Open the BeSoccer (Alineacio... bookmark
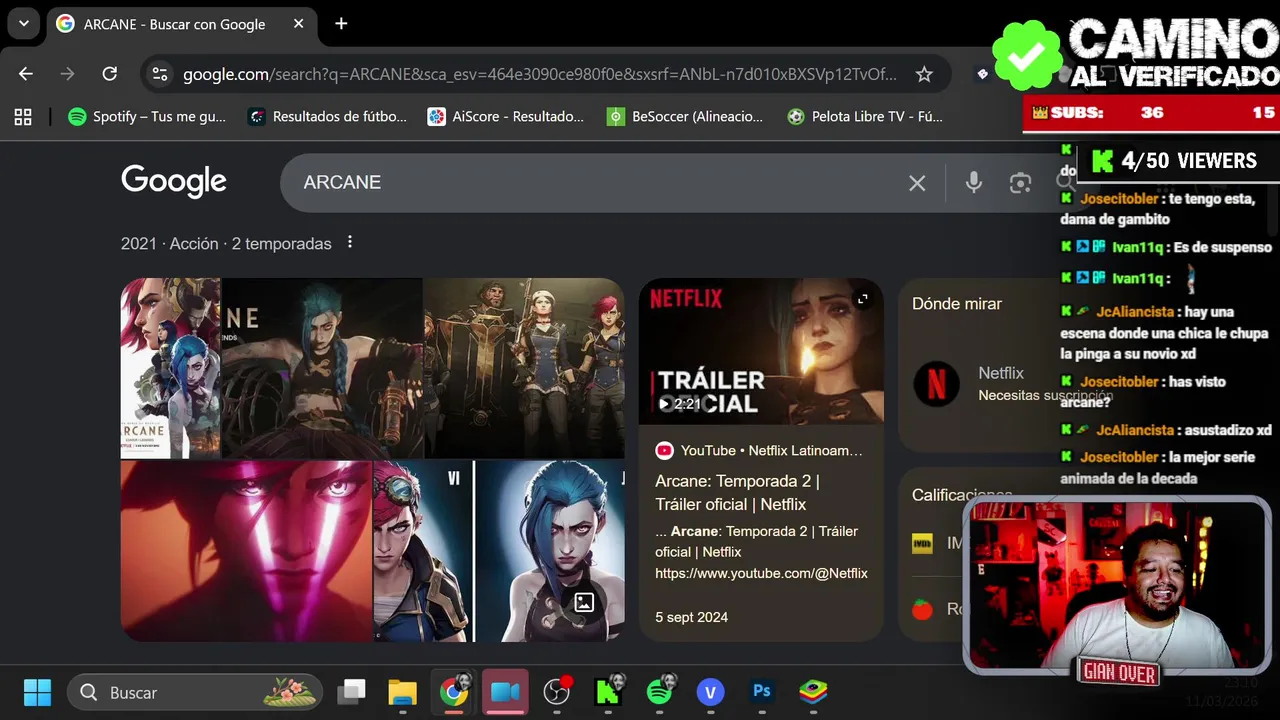The width and height of the screenshot is (1280, 720). click(686, 117)
